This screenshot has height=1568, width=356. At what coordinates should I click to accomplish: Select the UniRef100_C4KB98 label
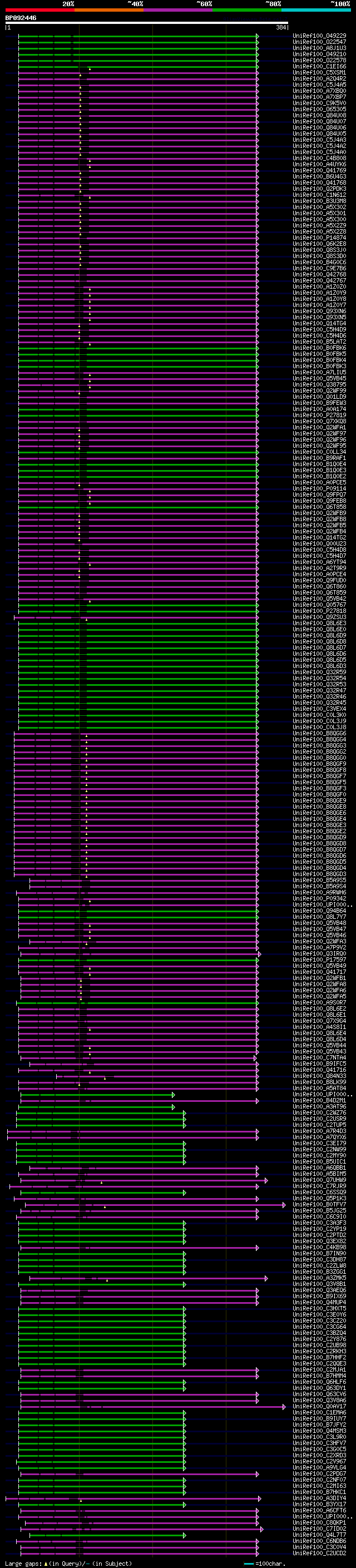point(319,1247)
